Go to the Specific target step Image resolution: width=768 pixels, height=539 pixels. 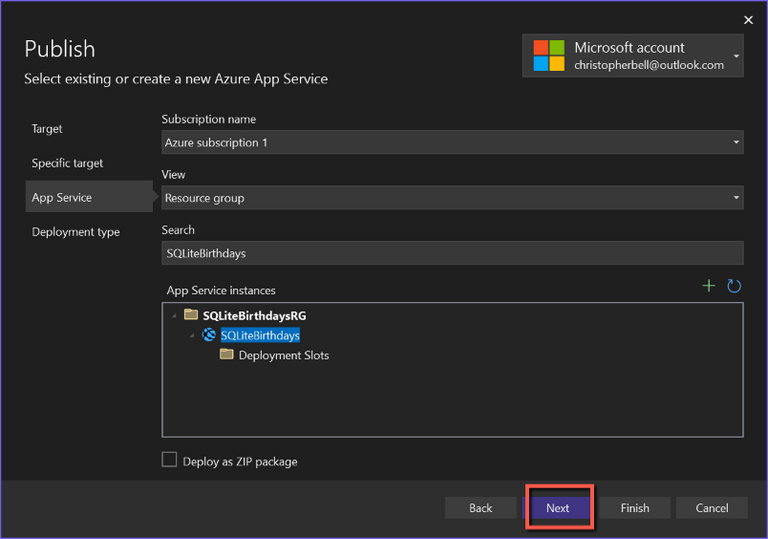tap(67, 163)
